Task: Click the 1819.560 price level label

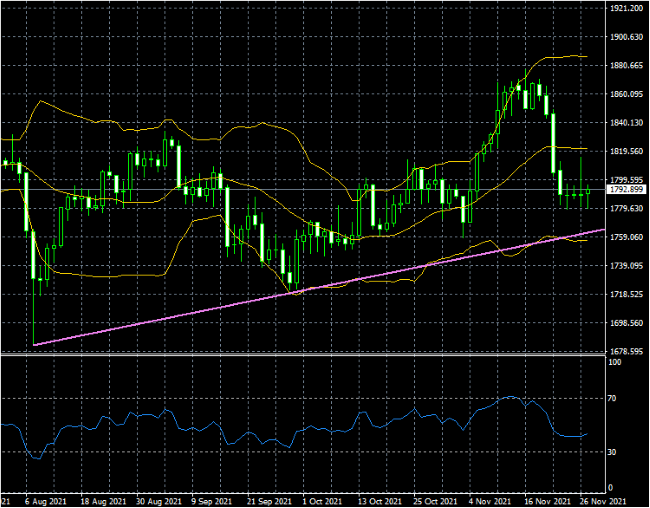Action: pos(626,151)
